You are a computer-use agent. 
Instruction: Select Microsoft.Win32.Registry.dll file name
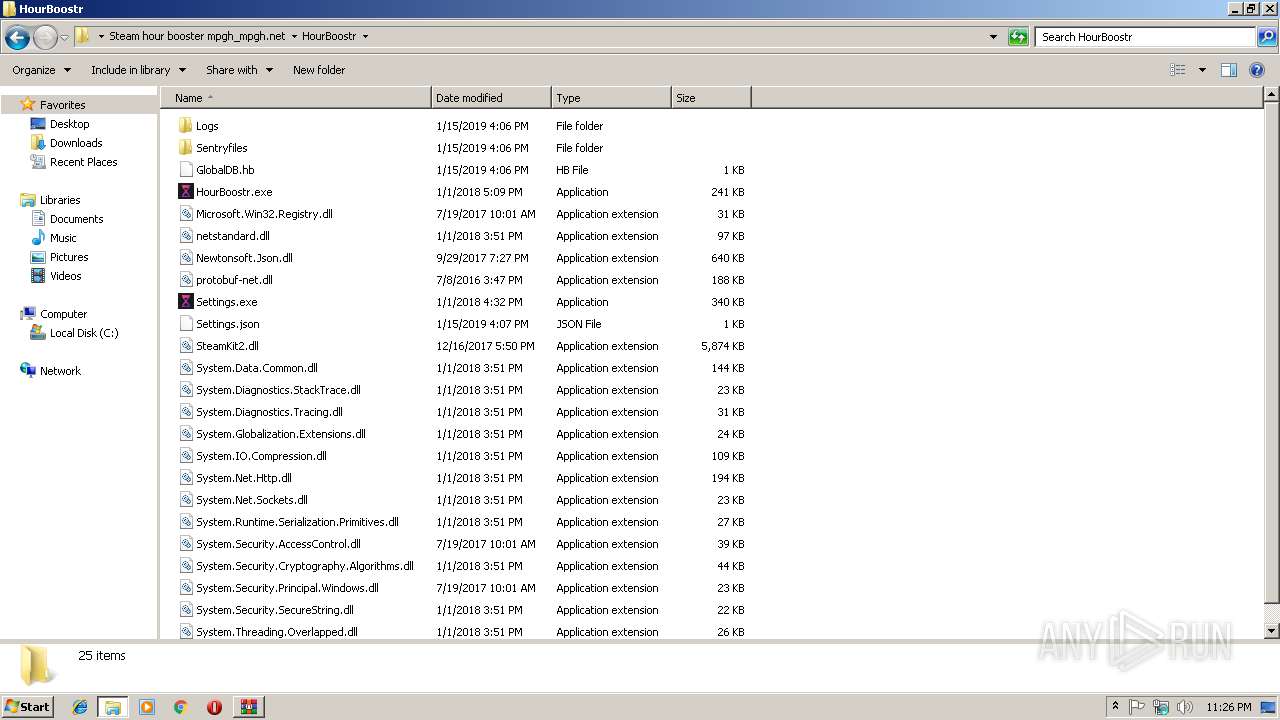264,214
